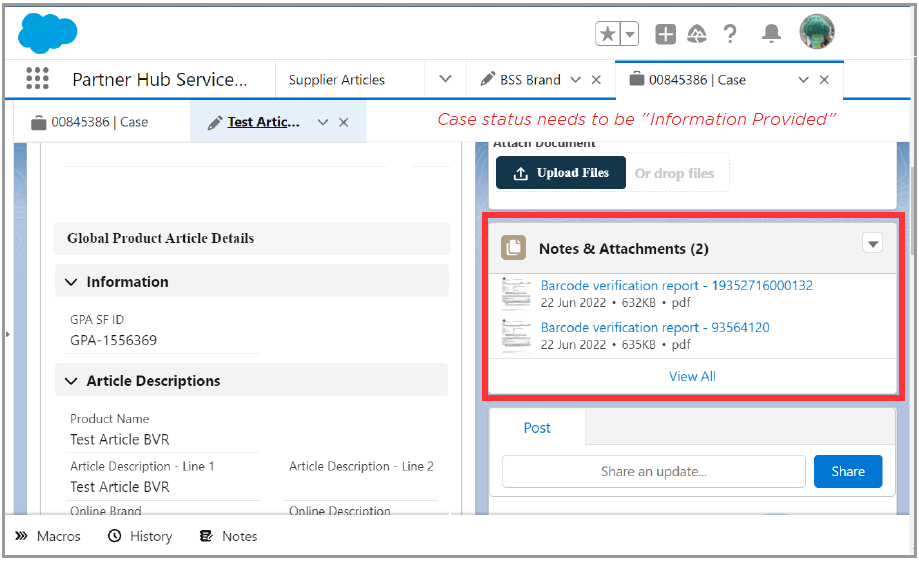The width and height of the screenshot is (919, 562).
Task: Open Barcode verification report - 93564120
Action: (655, 327)
